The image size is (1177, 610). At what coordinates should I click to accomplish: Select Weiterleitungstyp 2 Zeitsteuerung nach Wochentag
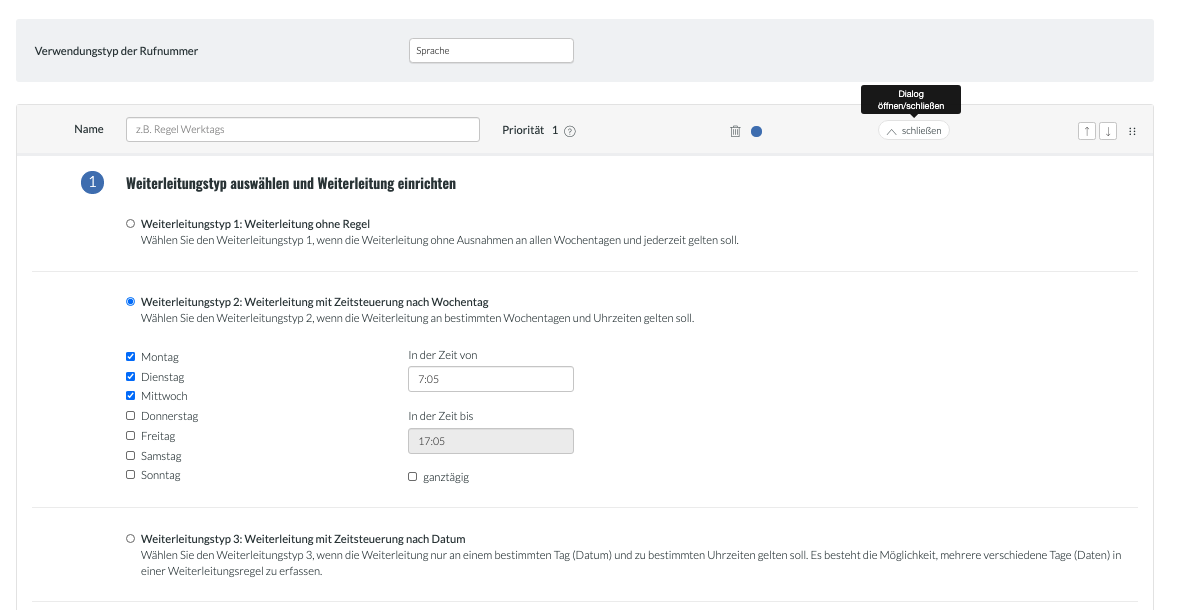click(131, 301)
